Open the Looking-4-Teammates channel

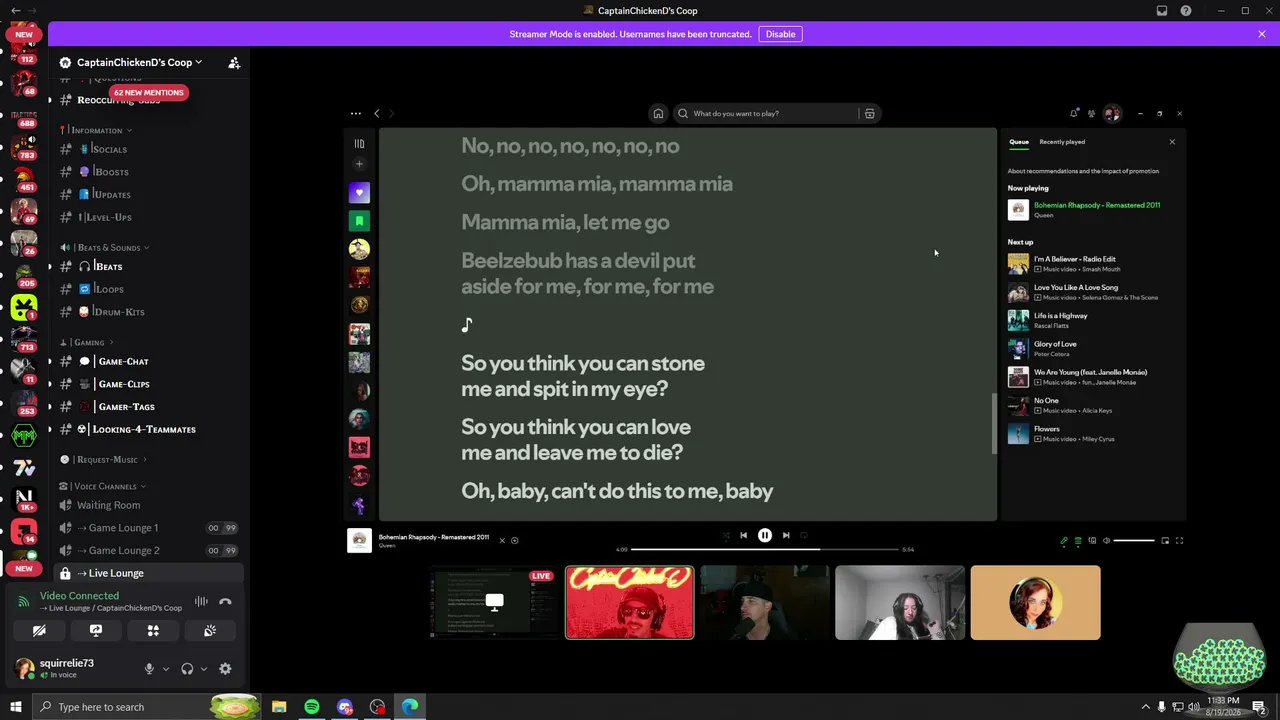tap(148, 429)
